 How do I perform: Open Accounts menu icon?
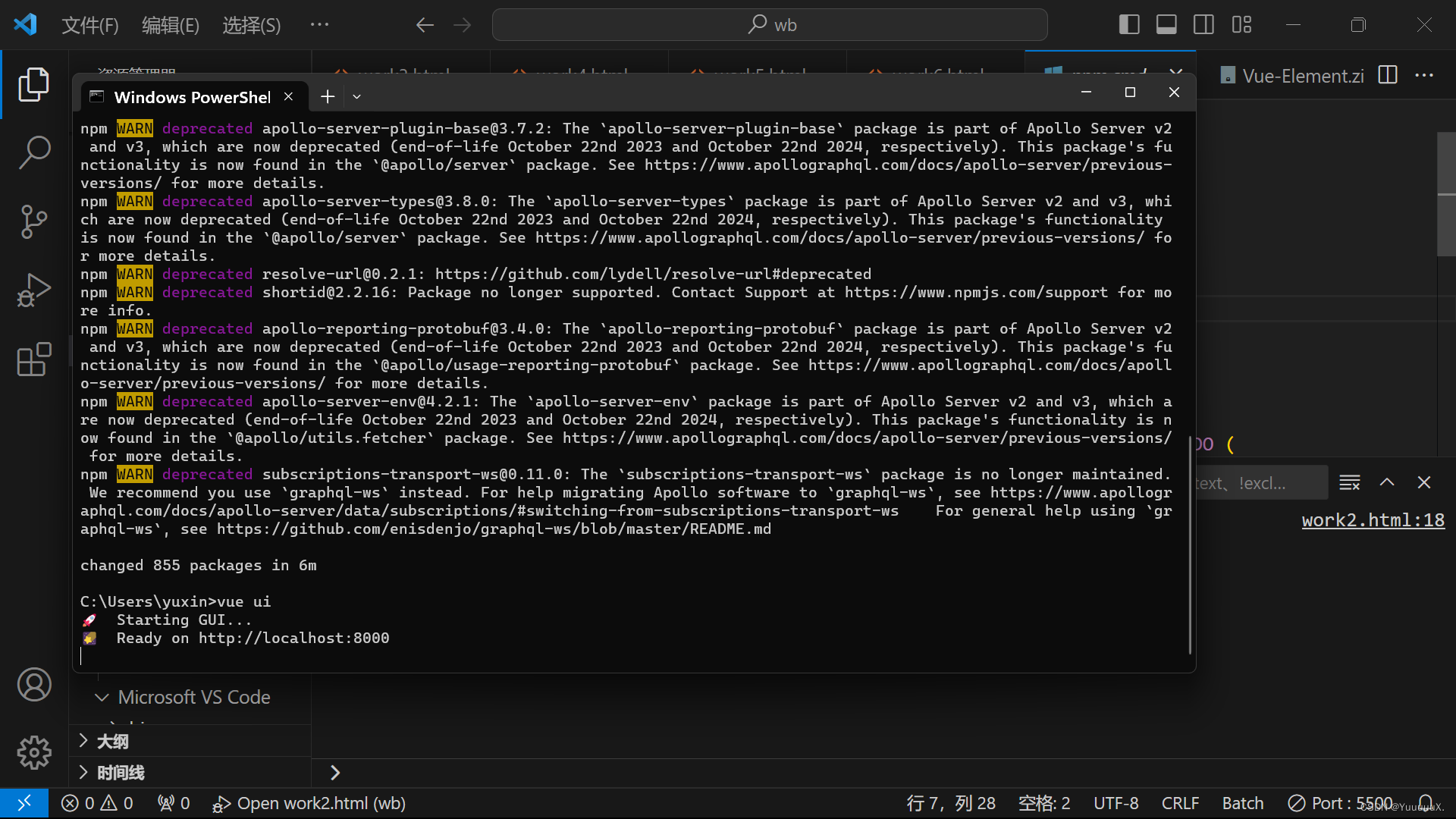[x=33, y=685]
